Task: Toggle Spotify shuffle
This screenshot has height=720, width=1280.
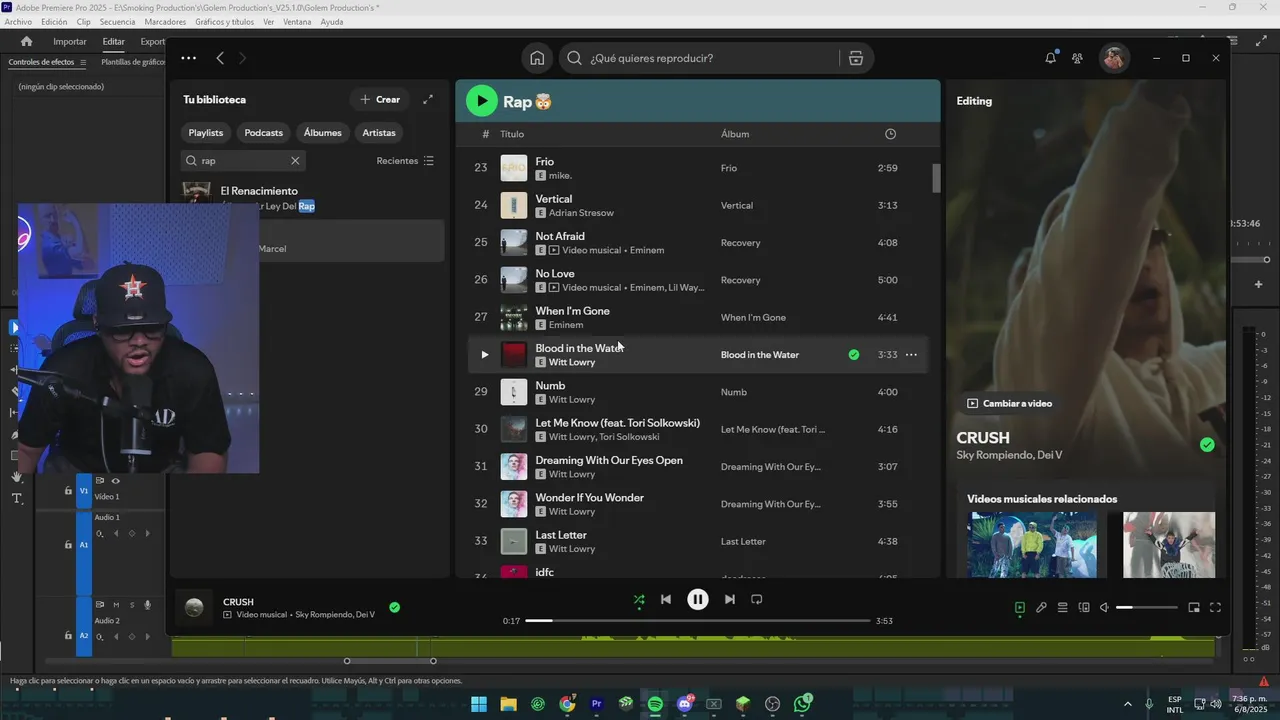Action: 639,600
